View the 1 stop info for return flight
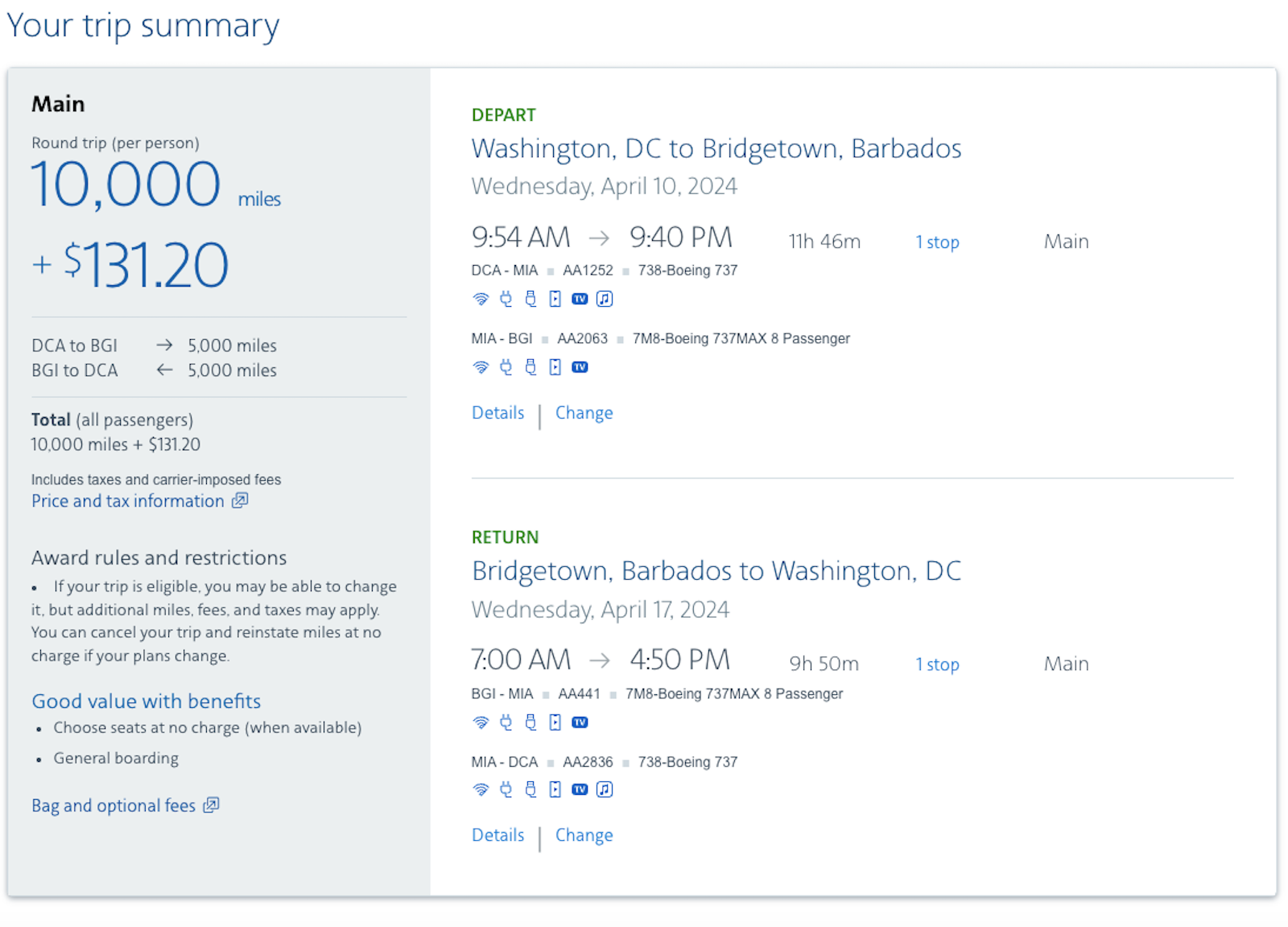 pyautogui.click(x=937, y=664)
